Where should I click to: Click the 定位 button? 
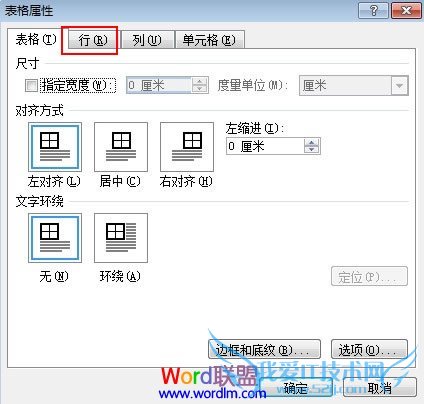click(x=369, y=276)
